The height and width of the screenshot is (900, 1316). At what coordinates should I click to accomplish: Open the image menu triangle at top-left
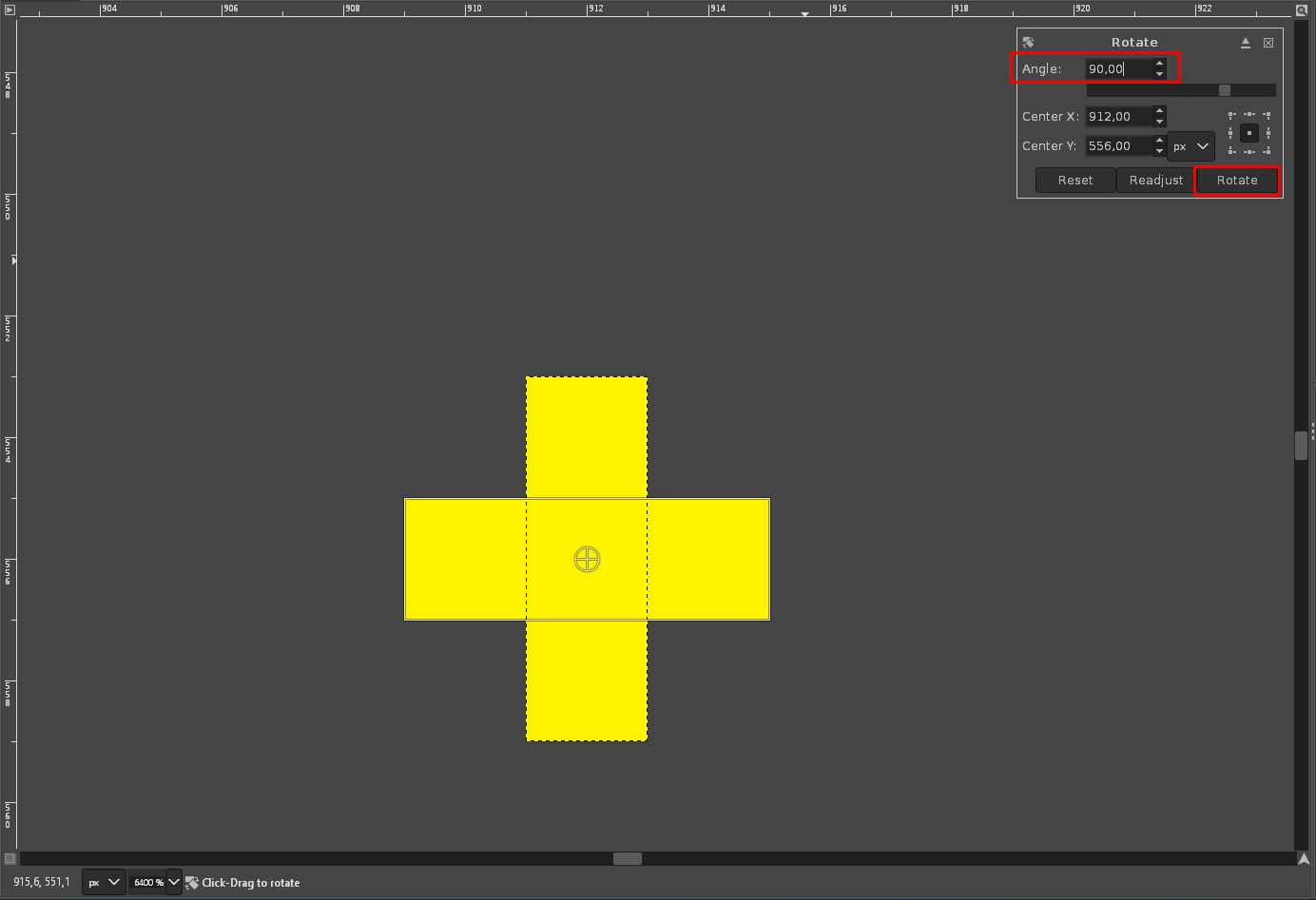pos(10,10)
